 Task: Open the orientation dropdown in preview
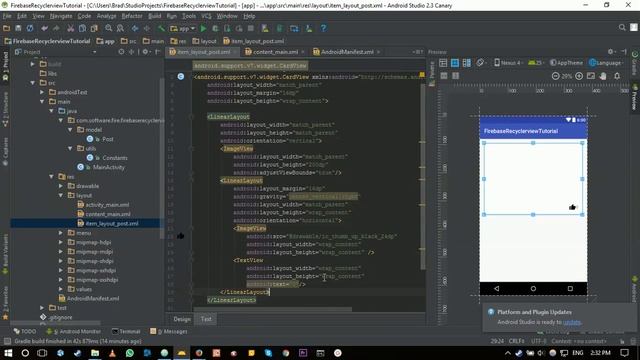click(481, 63)
